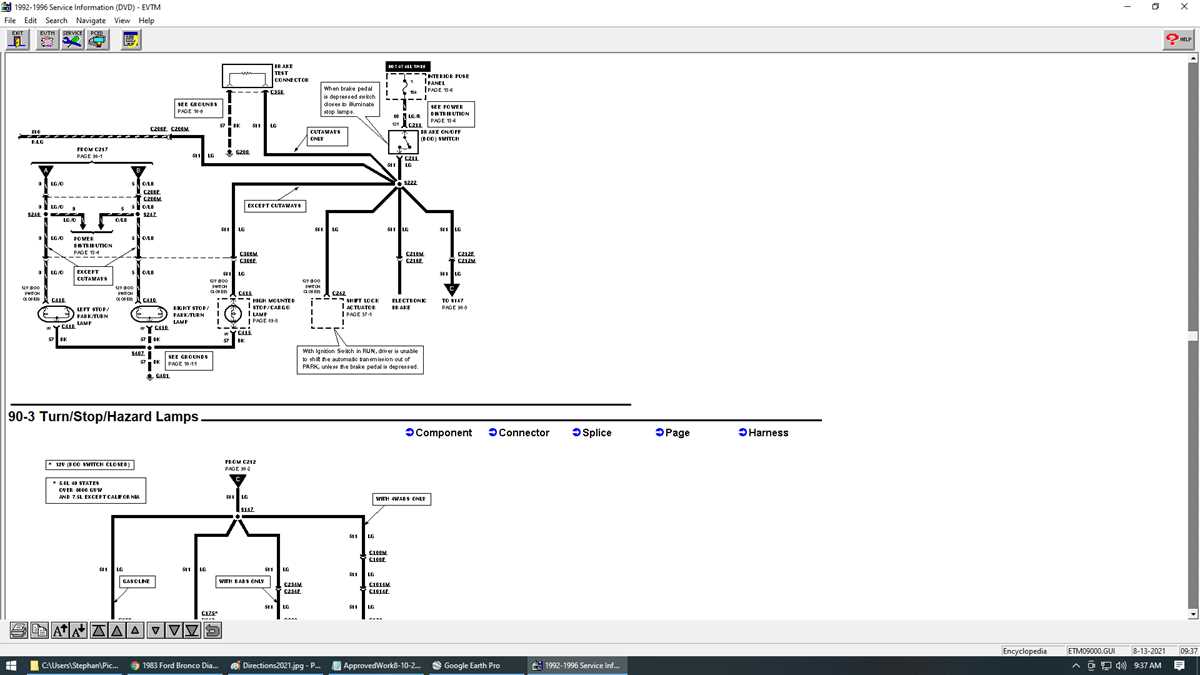This screenshot has width=1200, height=675.
Task: Show hidden system tray icons chevron
Action: click(x=1077, y=665)
